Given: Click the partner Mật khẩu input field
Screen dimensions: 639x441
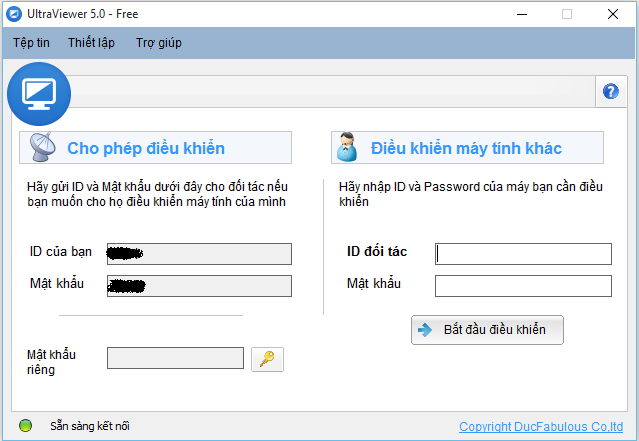Looking at the screenshot, I should click(523, 286).
